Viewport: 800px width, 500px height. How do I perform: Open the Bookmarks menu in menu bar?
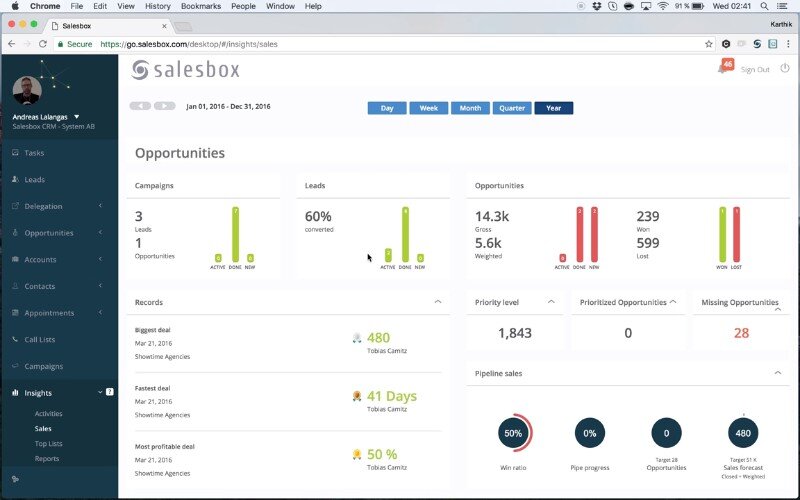(203, 6)
